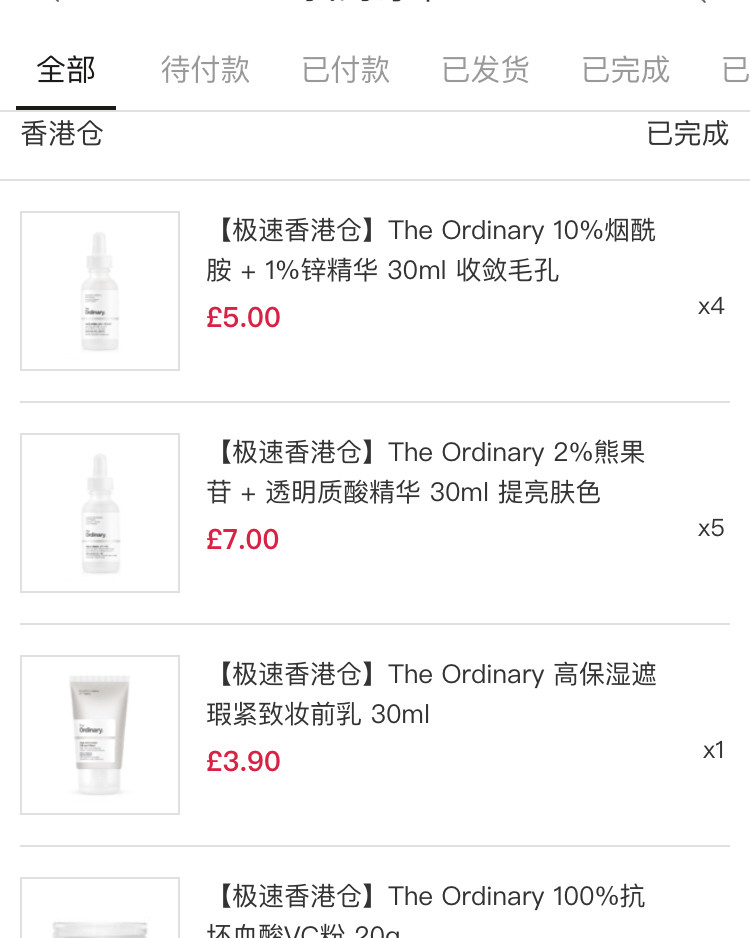Open the 100%抗坏血酸VC粉 item title
This screenshot has width=750, height=938.
coord(426,909)
